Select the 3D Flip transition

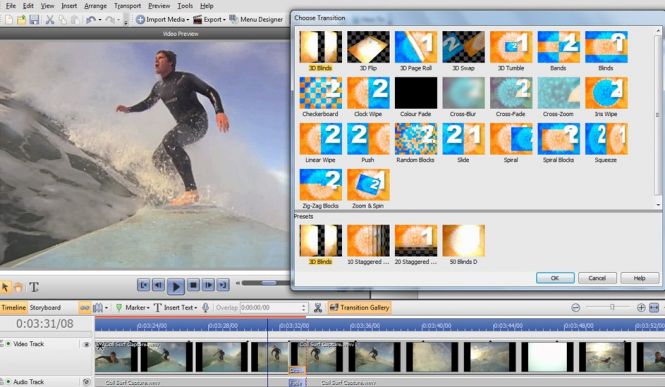[x=368, y=51]
